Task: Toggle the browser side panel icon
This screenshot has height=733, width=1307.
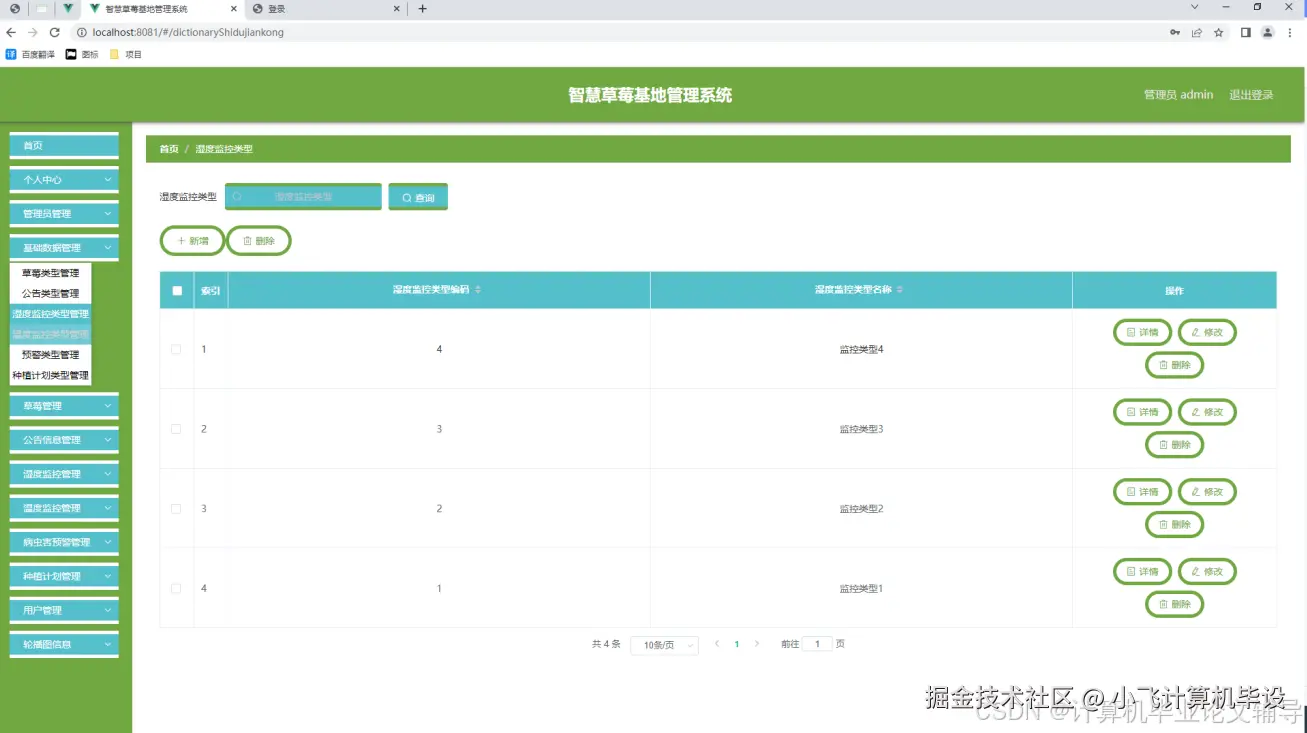Action: [x=1246, y=32]
